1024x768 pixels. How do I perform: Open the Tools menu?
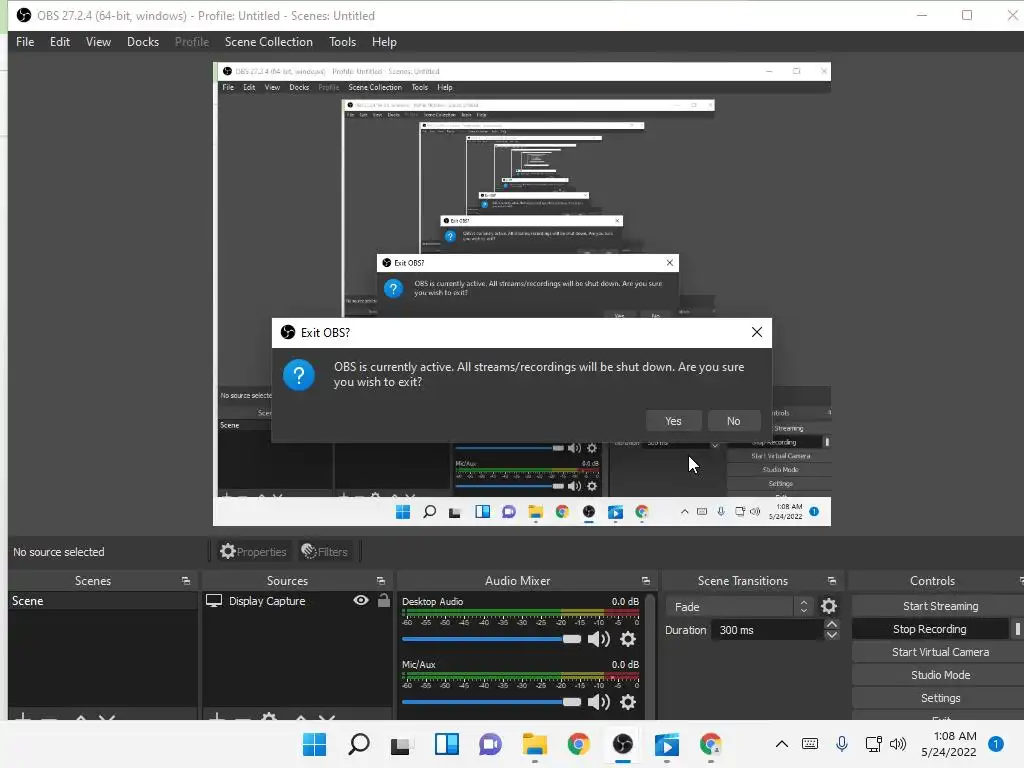point(342,42)
